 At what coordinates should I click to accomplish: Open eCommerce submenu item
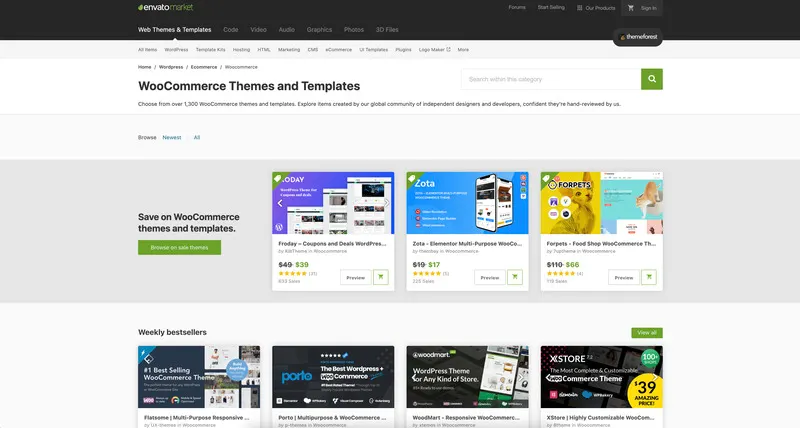coord(339,49)
